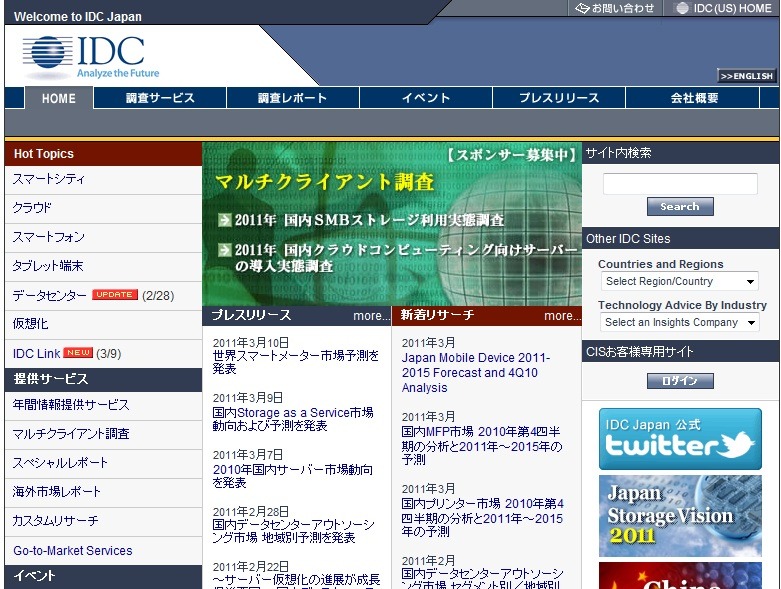Open 2010年国内サーバー市場動向を発表 press release
The width and height of the screenshot is (781, 589).
tap(292, 476)
